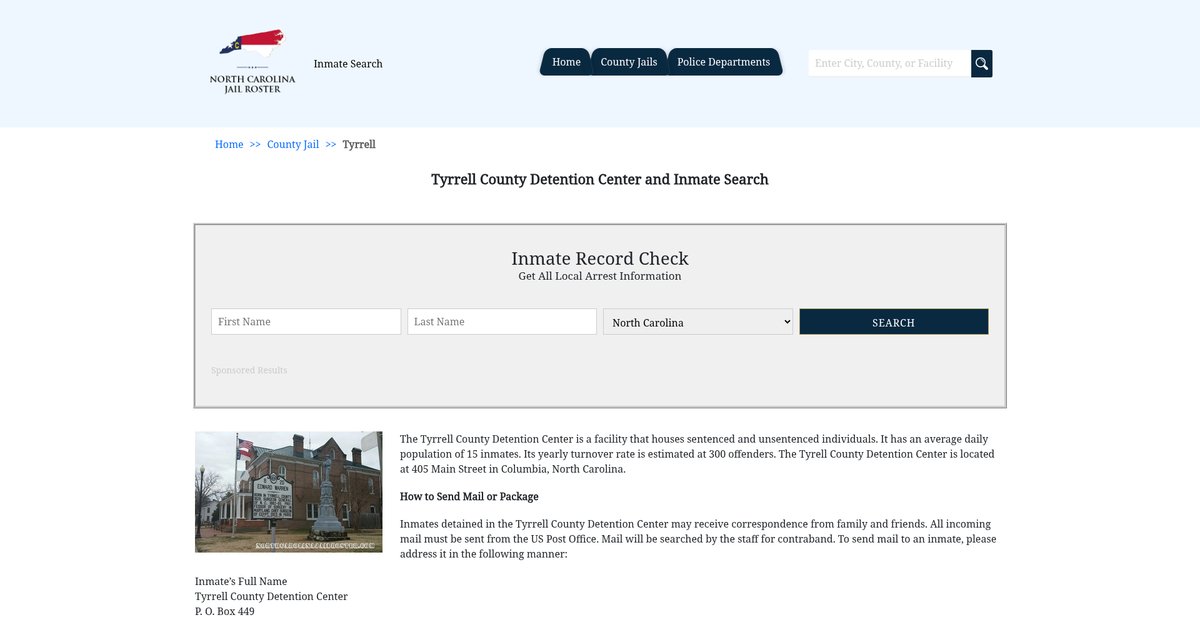Open the County Jails navigation tab

pyautogui.click(x=628, y=62)
